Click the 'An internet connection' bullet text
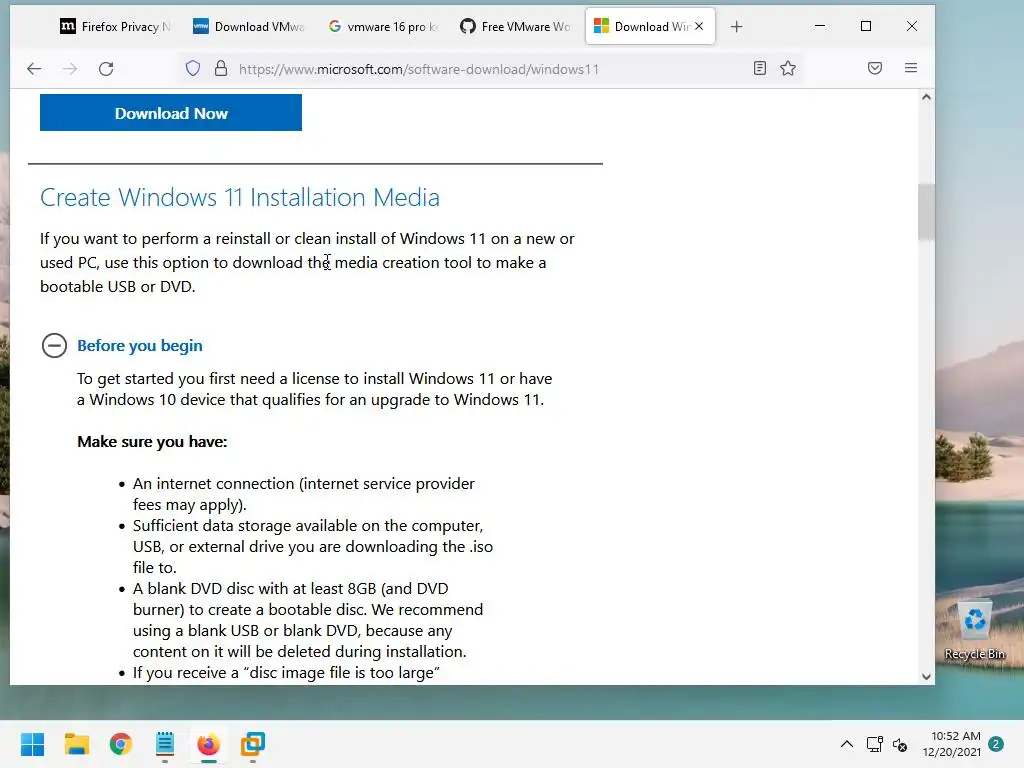Viewport: 1024px width, 768px height. tap(304, 494)
